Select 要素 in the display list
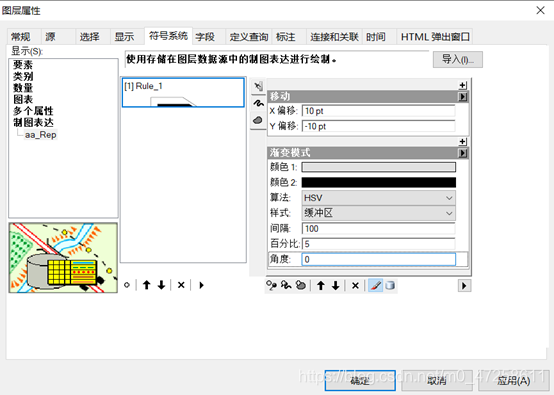The width and height of the screenshot is (554, 395). click(x=23, y=65)
